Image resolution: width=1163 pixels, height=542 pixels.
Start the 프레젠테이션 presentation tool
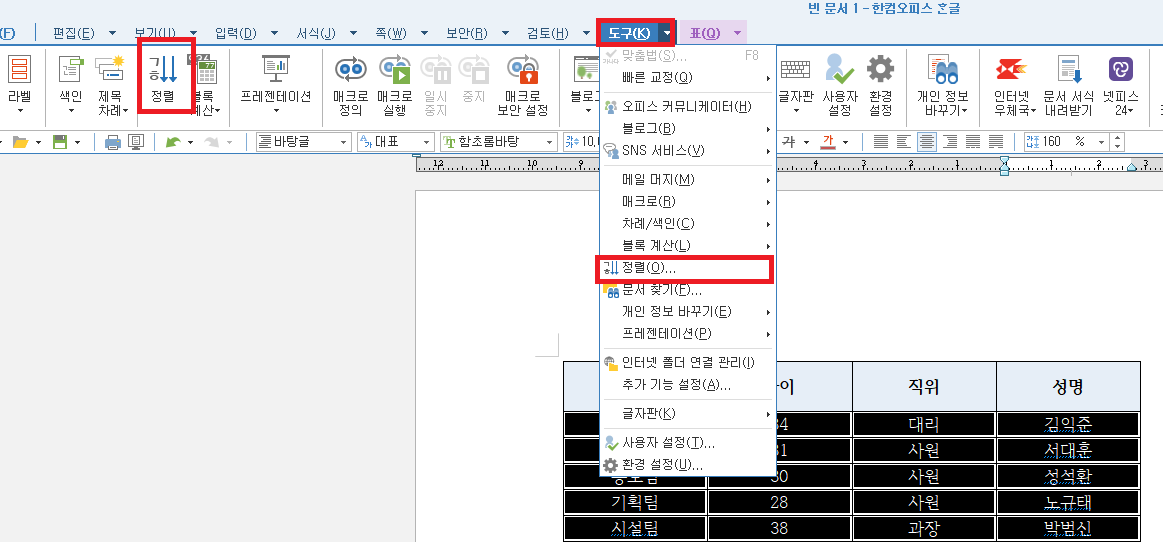click(x=276, y=84)
